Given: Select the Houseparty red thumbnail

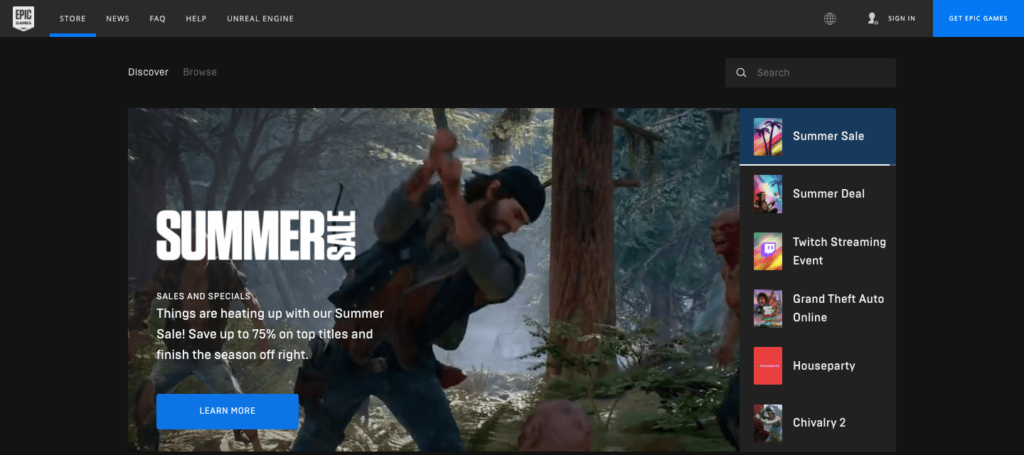Looking at the screenshot, I should (768, 366).
